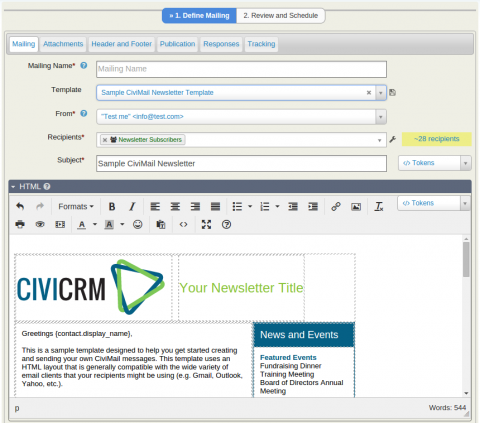Image resolution: width=480 pixels, height=423 pixels.
Task: Open recipients wrench options icon
Action: (x=393, y=139)
